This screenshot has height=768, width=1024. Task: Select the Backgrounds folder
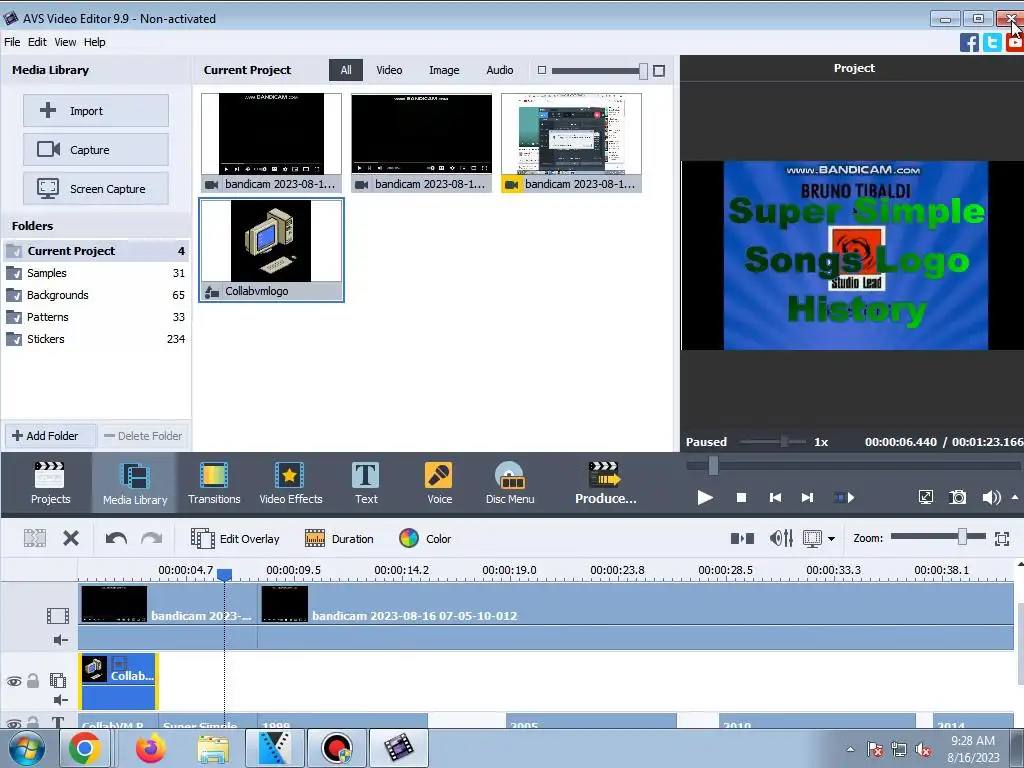tap(95, 295)
